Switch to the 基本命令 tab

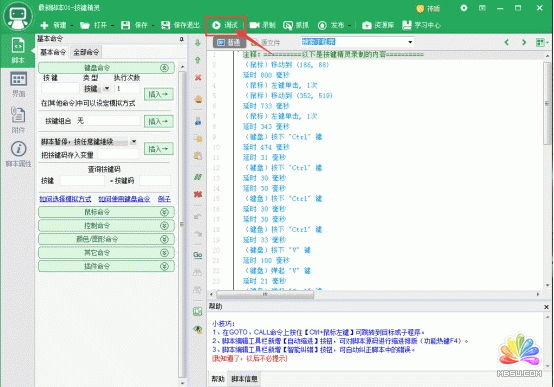[x=53, y=52]
